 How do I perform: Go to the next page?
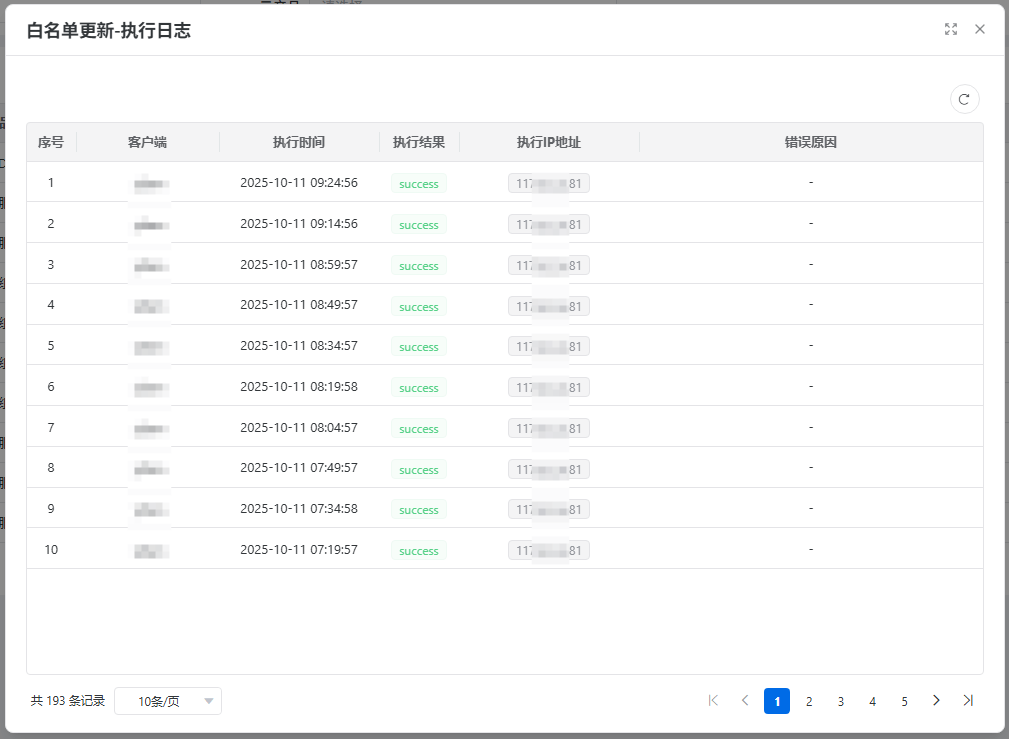936,701
